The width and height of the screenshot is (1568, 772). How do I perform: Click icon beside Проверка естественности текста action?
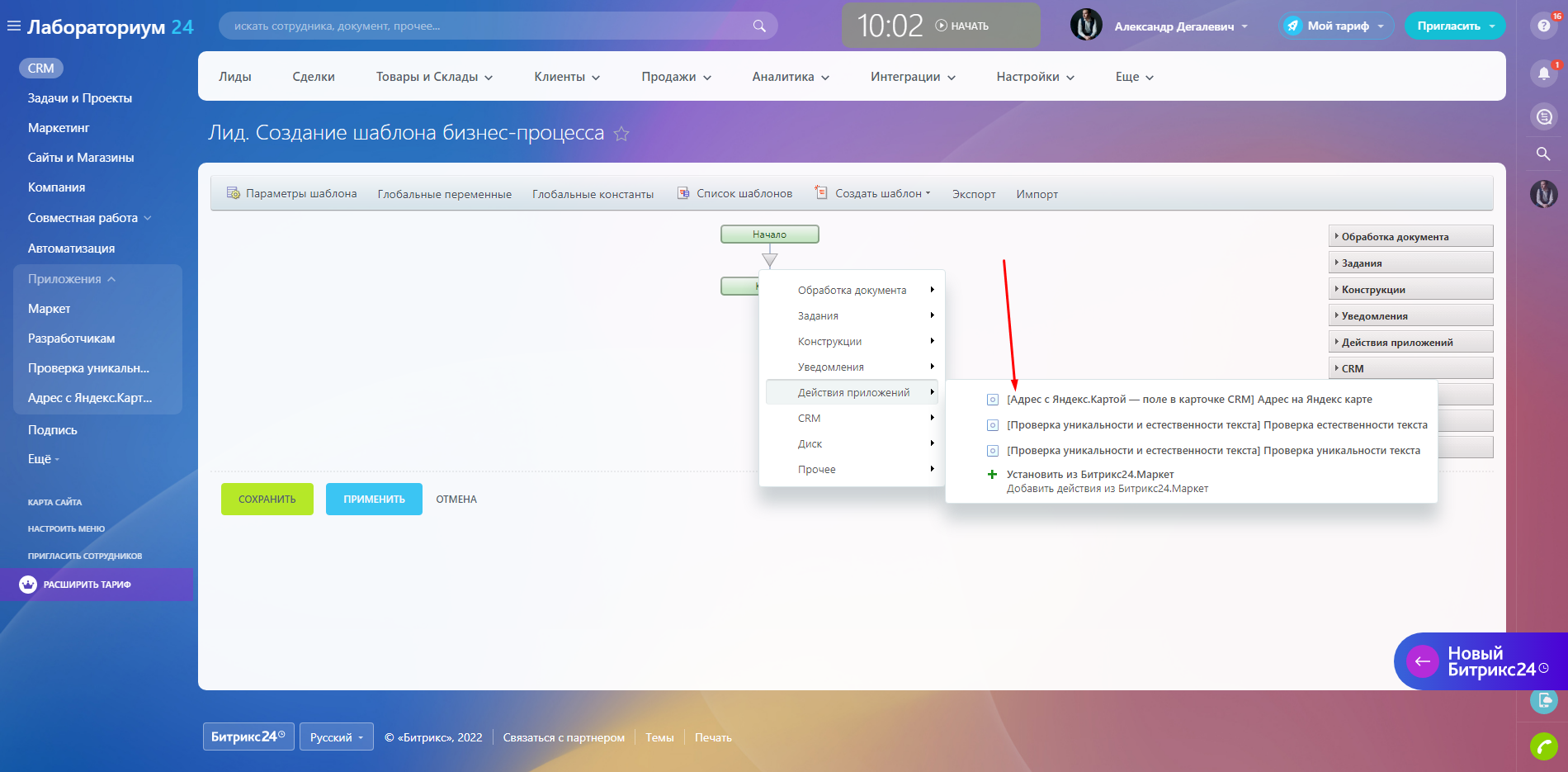pyautogui.click(x=993, y=425)
